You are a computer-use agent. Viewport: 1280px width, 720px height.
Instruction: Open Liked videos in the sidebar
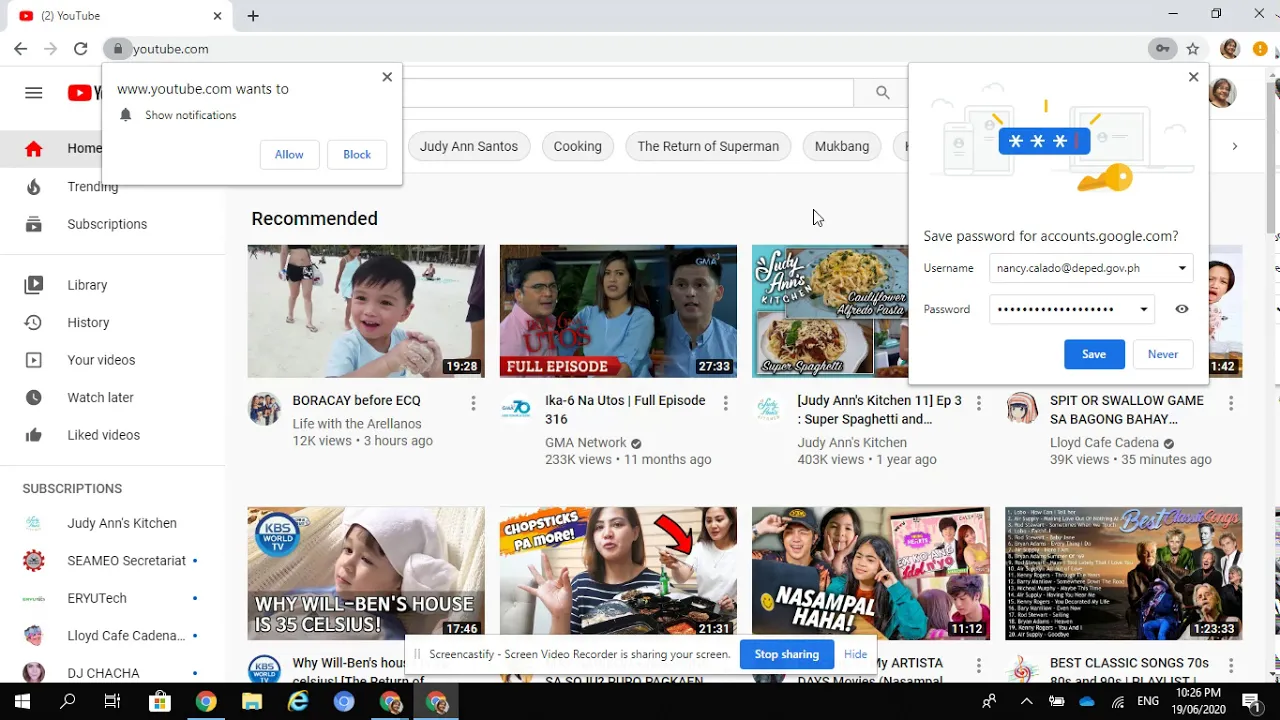coord(112,435)
